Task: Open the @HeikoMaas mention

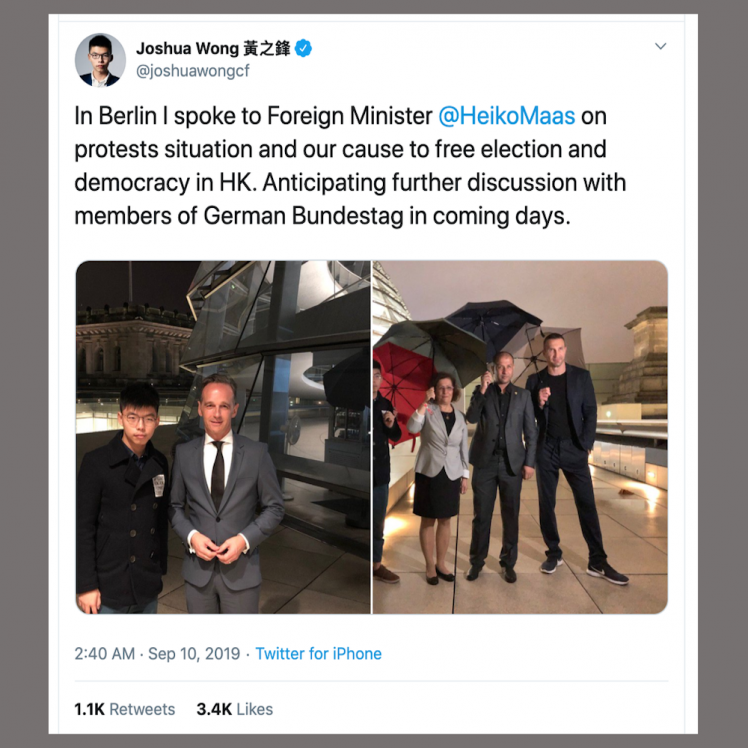Action: coord(507,116)
